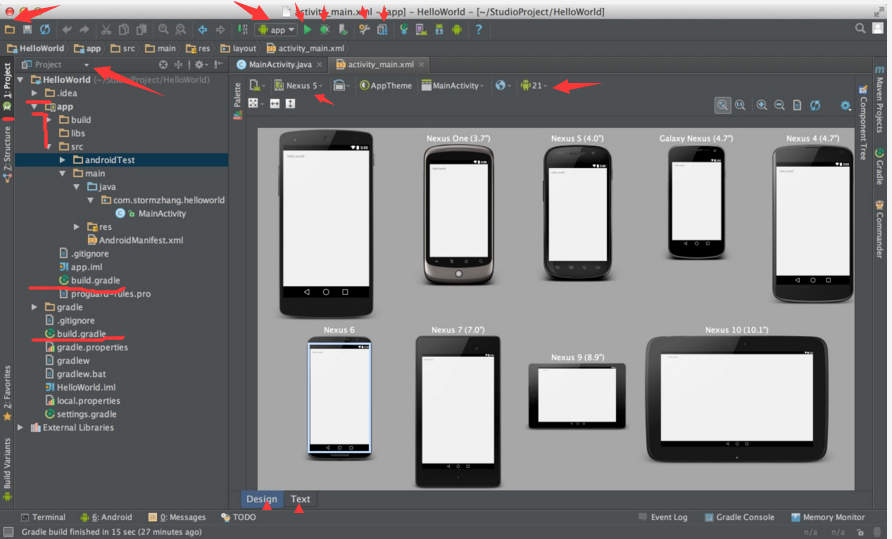Toggle layout height expand icon
The image size is (892, 539).
point(290,103)
